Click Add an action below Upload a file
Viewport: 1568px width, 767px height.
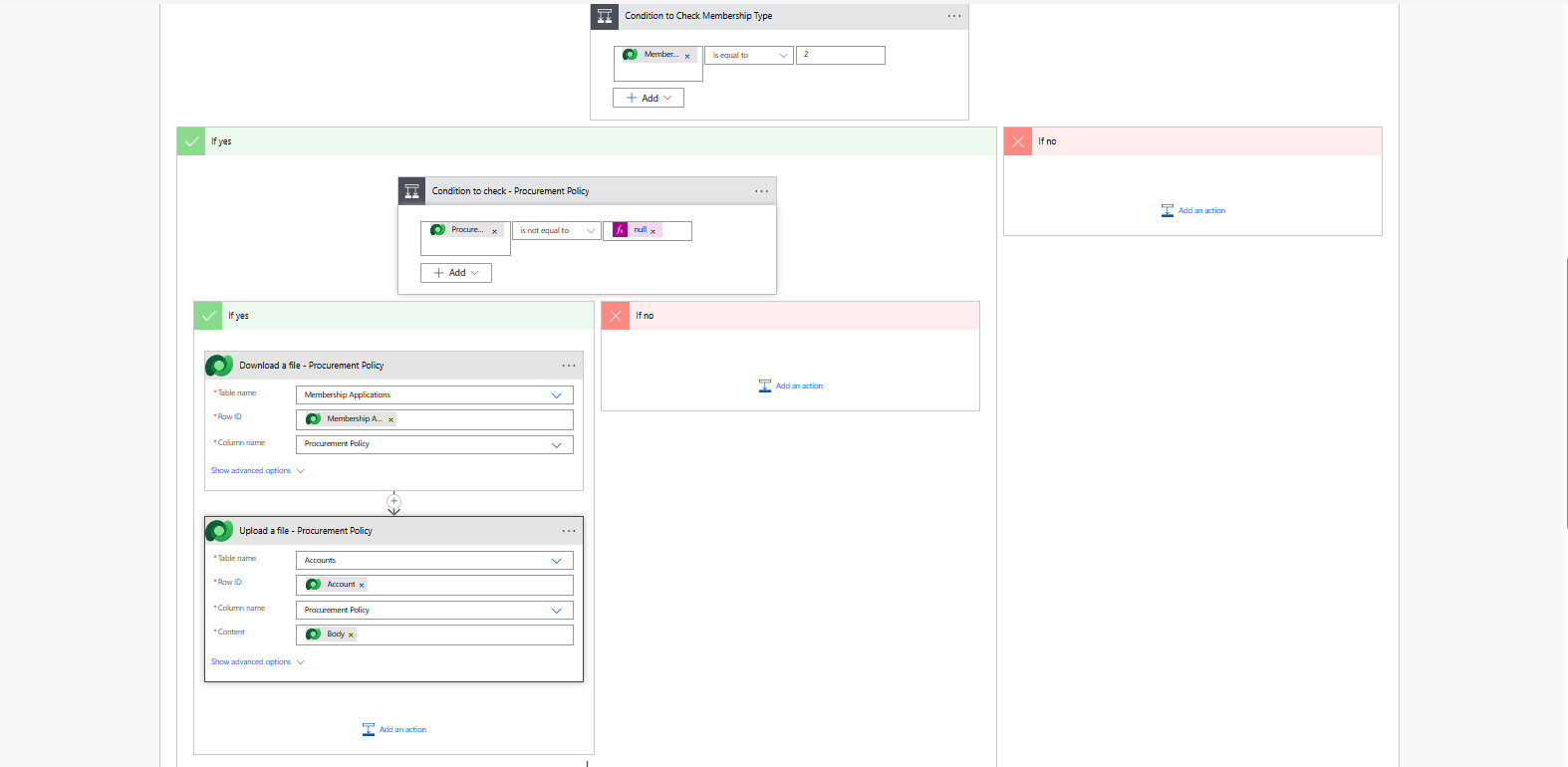pyautogui.click(x=394, y=730)
